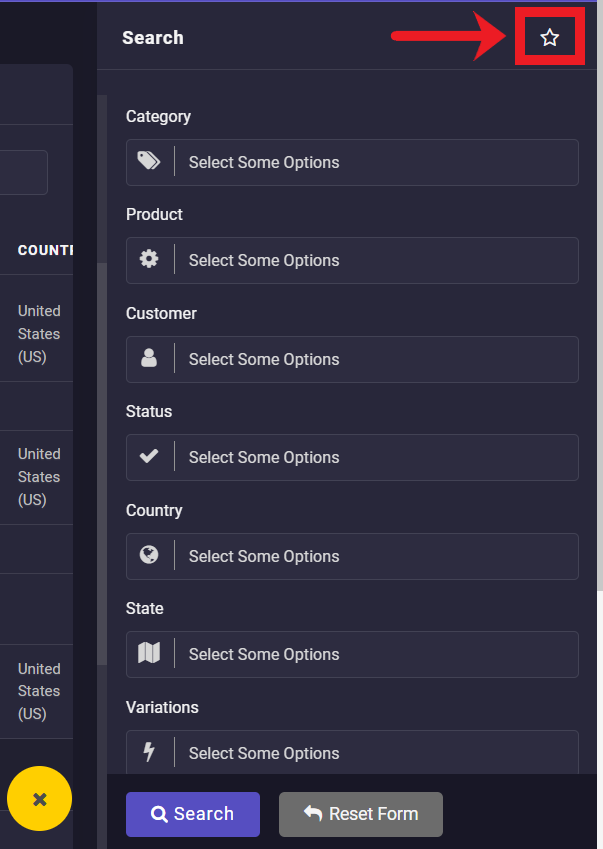Click the map icon beside State field

click(149, 654)
